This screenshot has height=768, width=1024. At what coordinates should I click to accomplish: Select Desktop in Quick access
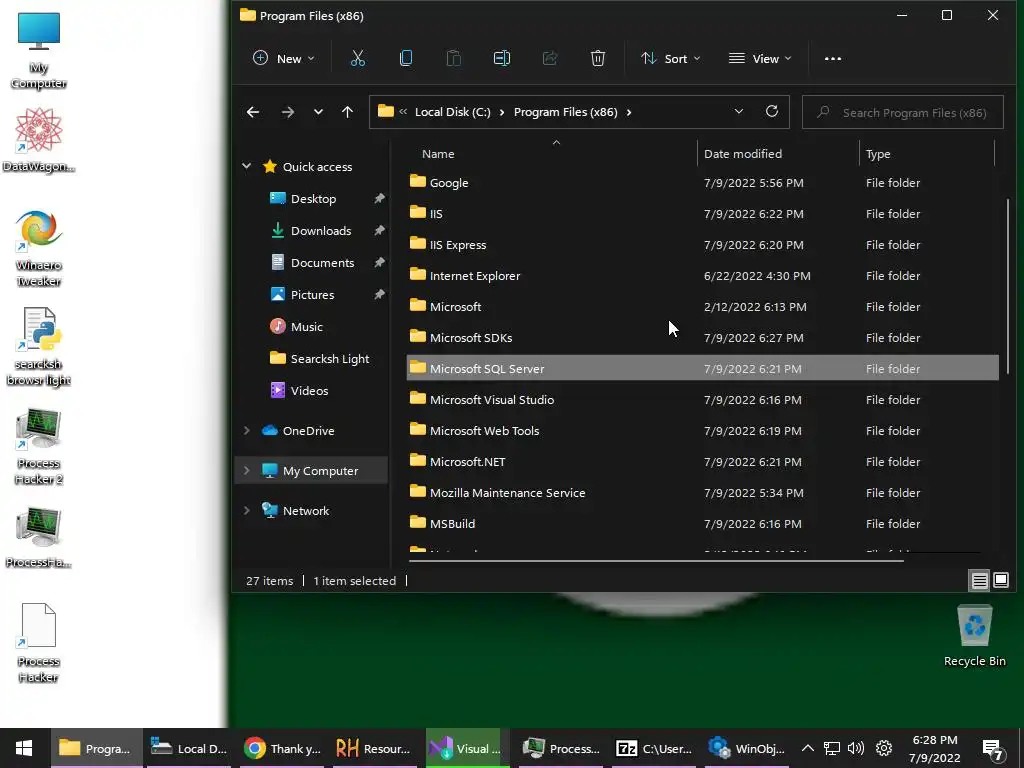(x=313, y=199)
